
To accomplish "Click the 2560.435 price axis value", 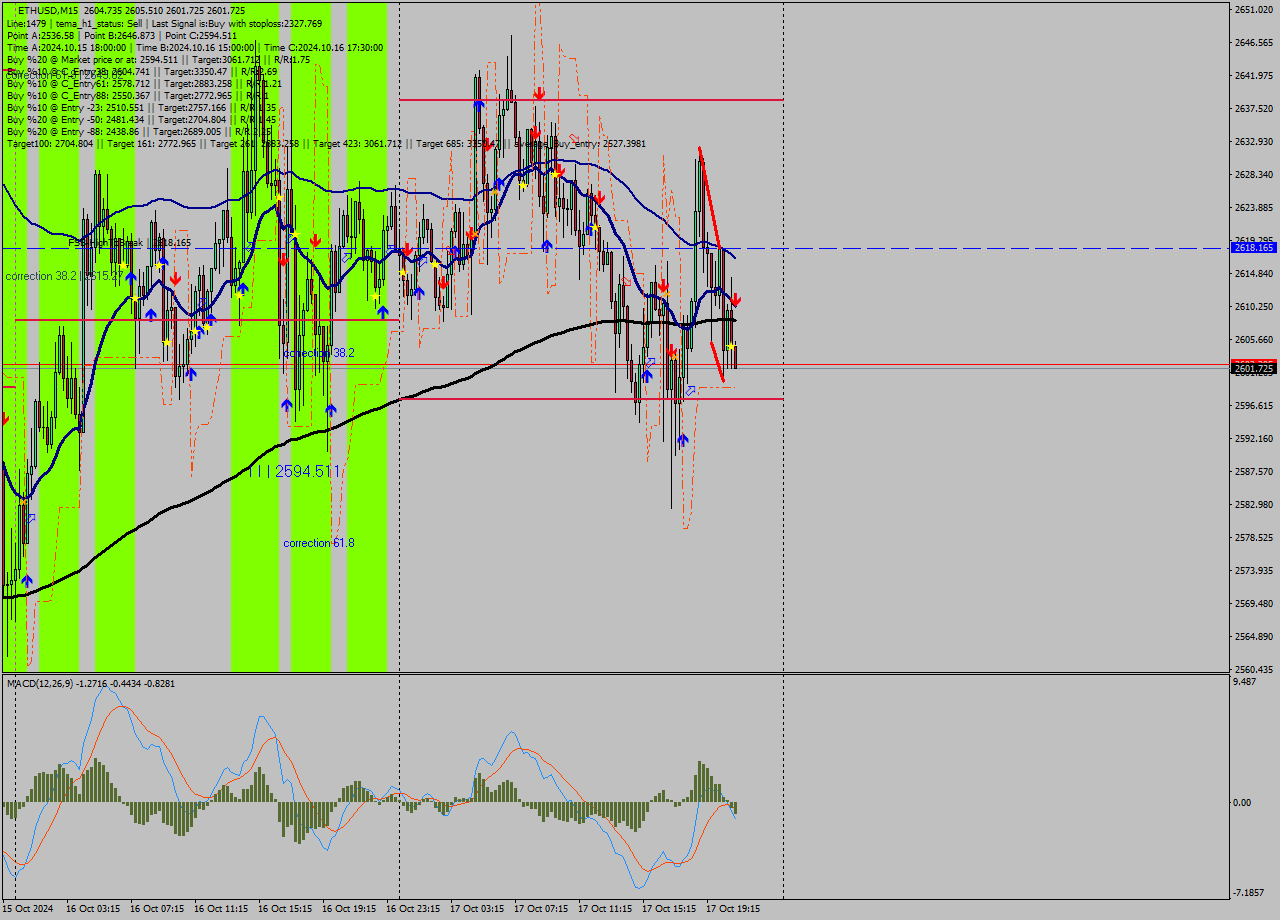I will 1253,669.
